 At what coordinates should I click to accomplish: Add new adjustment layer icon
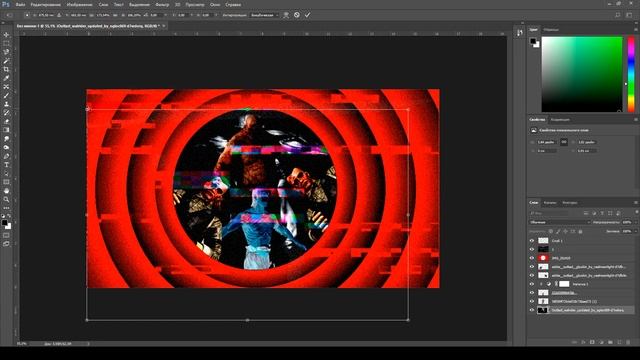[601, 342]
